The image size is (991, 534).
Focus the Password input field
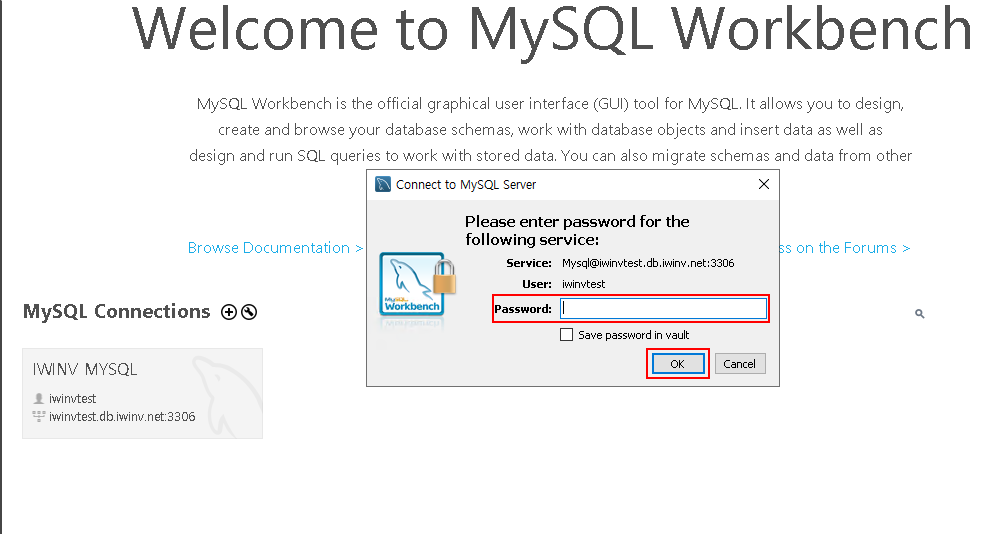pos(663,308)
